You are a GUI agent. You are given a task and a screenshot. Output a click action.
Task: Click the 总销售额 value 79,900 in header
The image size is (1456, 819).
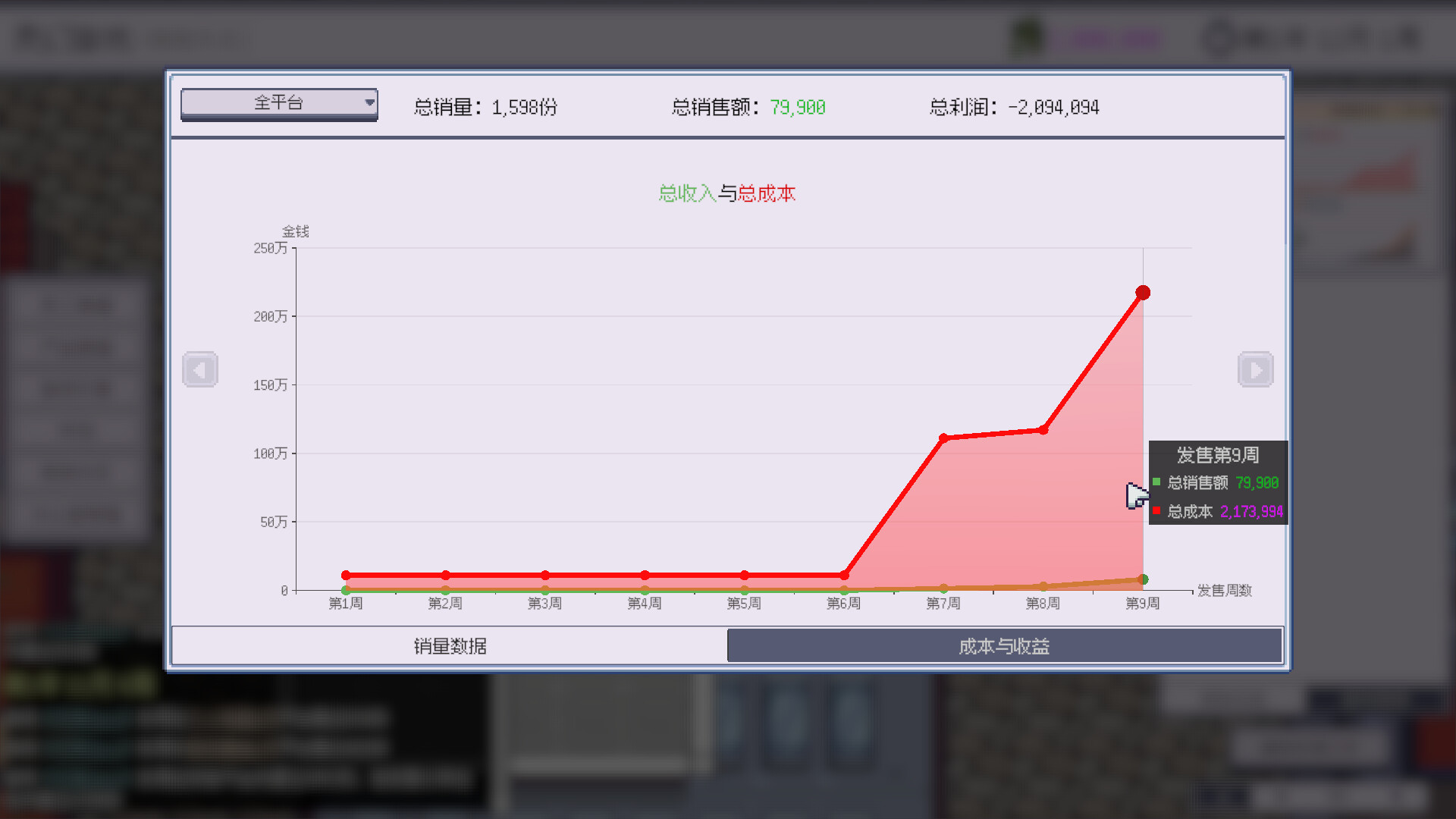pyautogui.click(x=797, y=107)
